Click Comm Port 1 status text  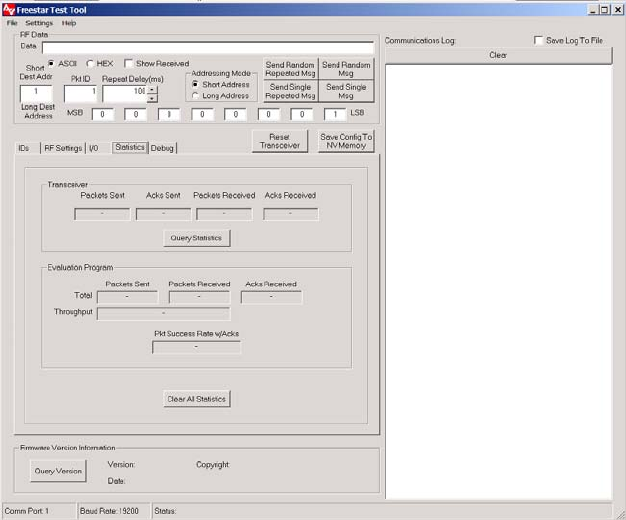click(27, 511)
